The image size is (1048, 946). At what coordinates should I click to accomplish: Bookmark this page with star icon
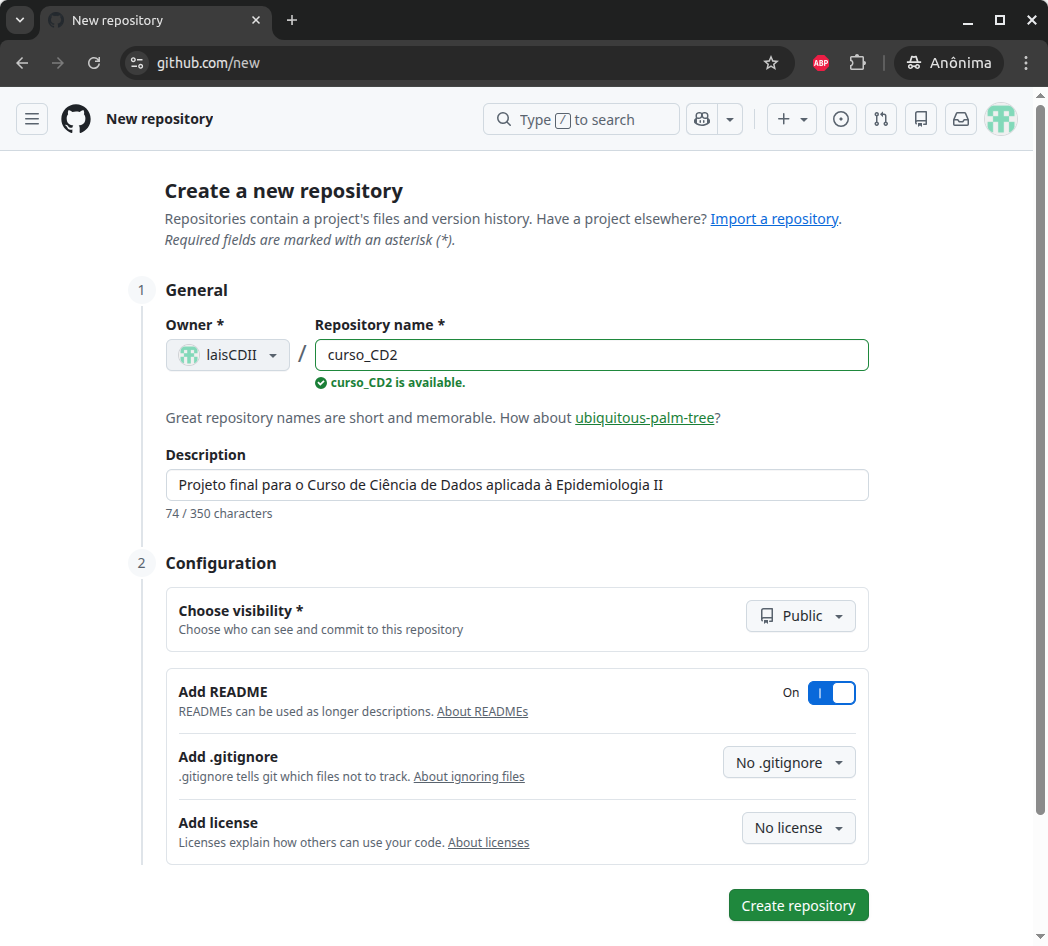click(771, 63)
